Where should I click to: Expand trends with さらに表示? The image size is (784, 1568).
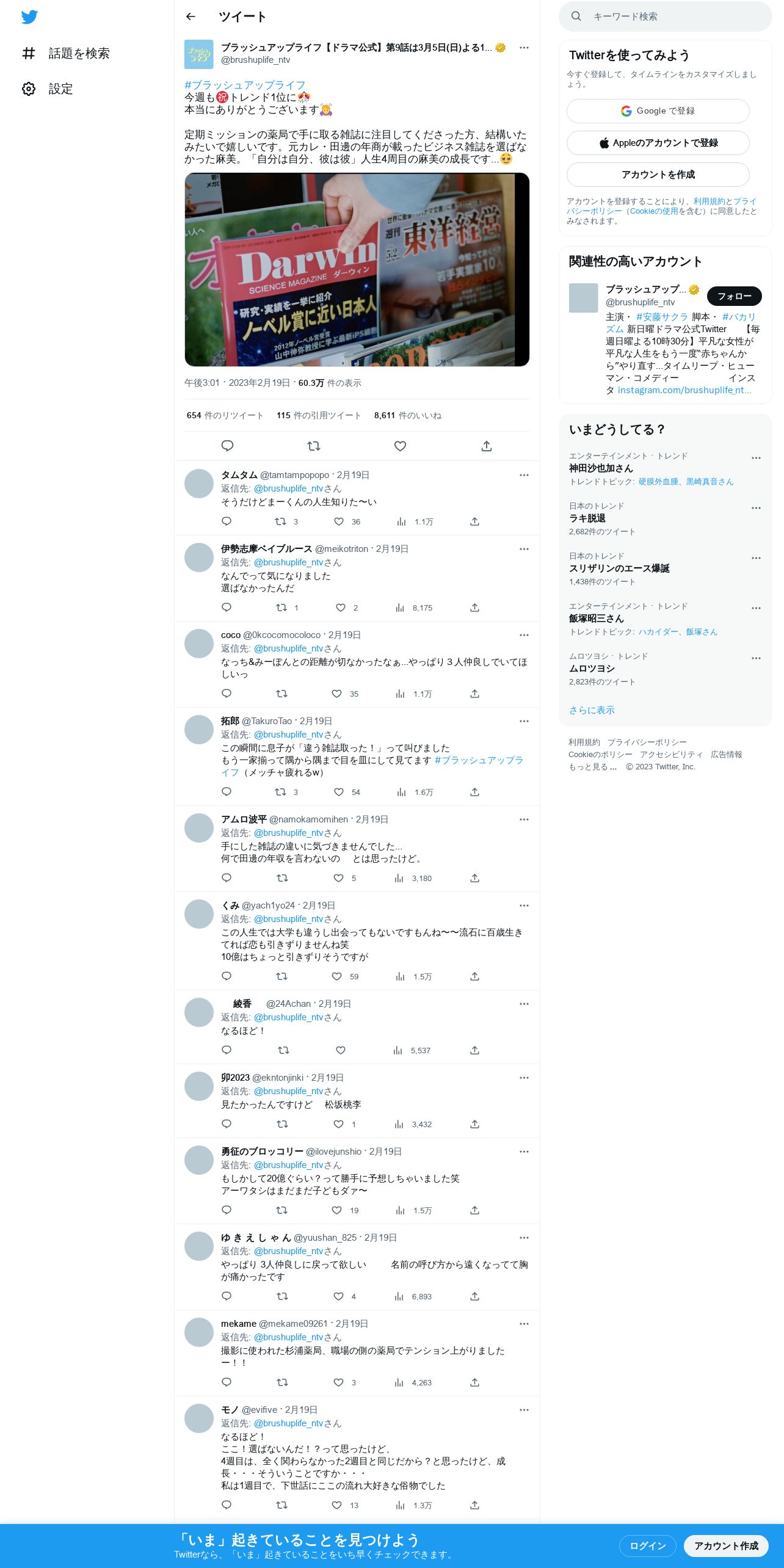point(592,710)
